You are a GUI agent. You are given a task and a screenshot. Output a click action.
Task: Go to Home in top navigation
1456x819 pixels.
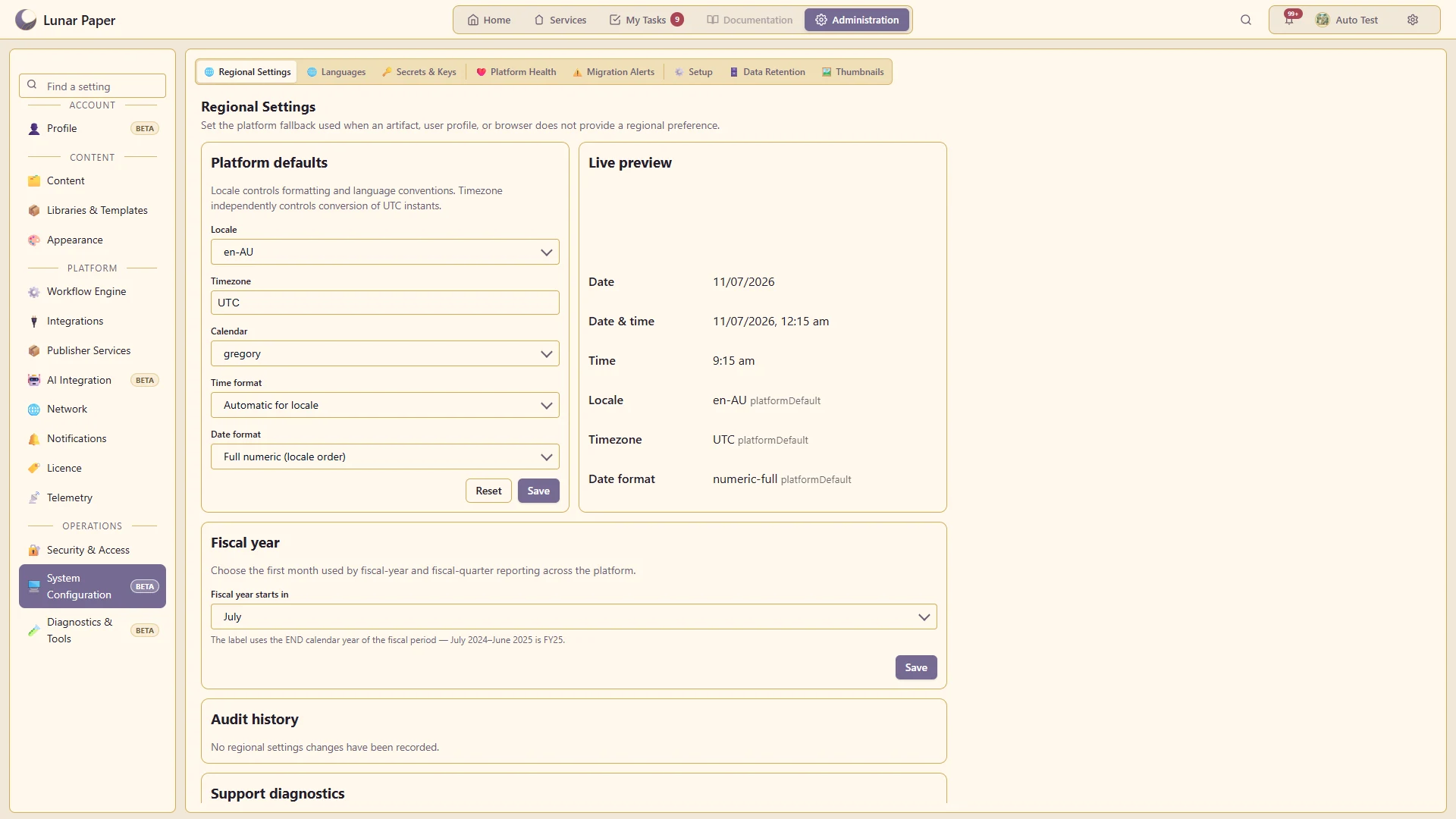tap(489, 20)
